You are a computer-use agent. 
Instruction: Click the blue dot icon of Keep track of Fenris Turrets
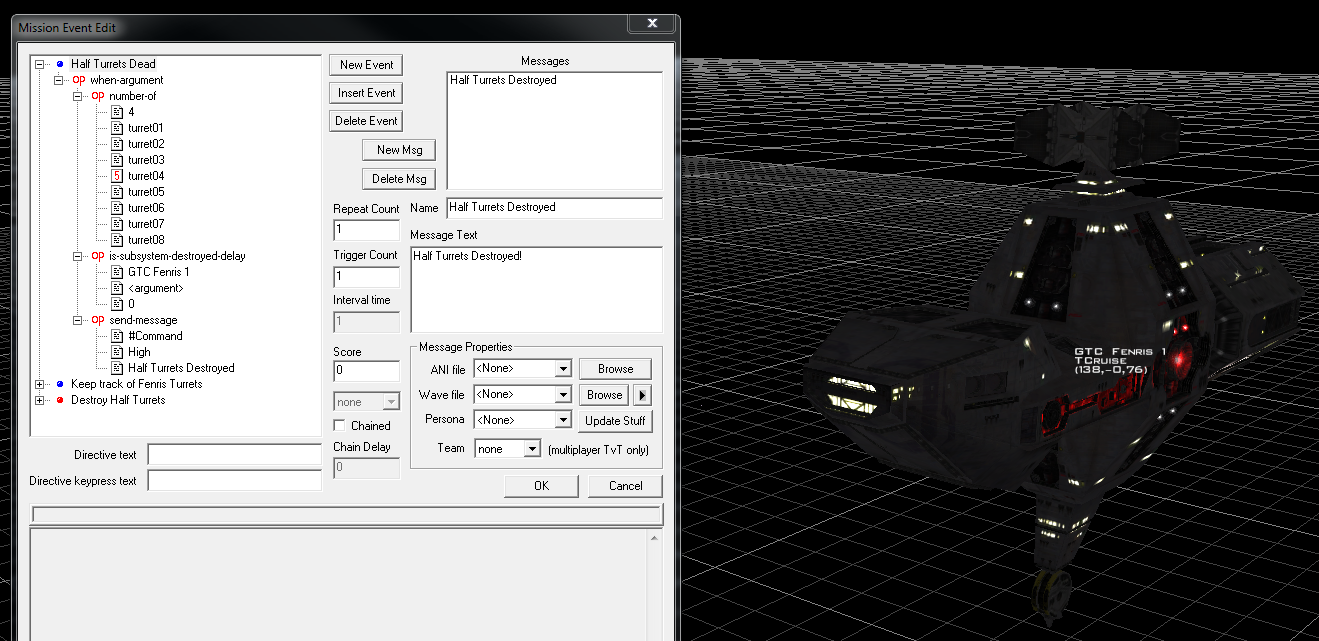coord(60,384)
